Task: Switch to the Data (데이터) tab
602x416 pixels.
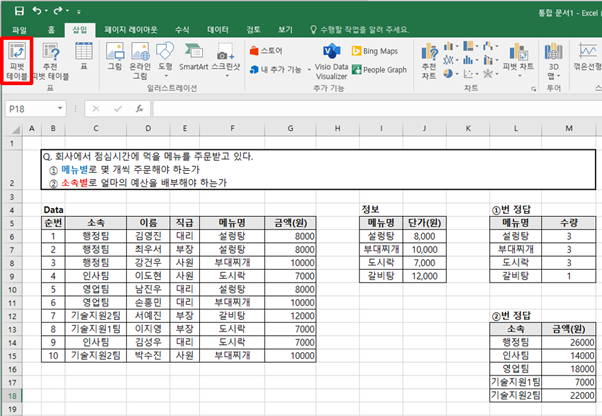Action: (x=218, y=30)
